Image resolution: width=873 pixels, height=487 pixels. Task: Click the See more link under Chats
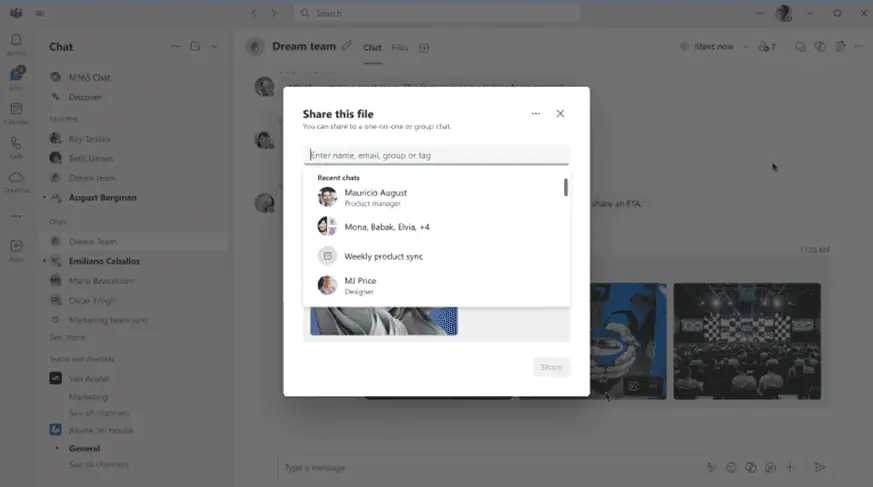(x=67, y=337)
